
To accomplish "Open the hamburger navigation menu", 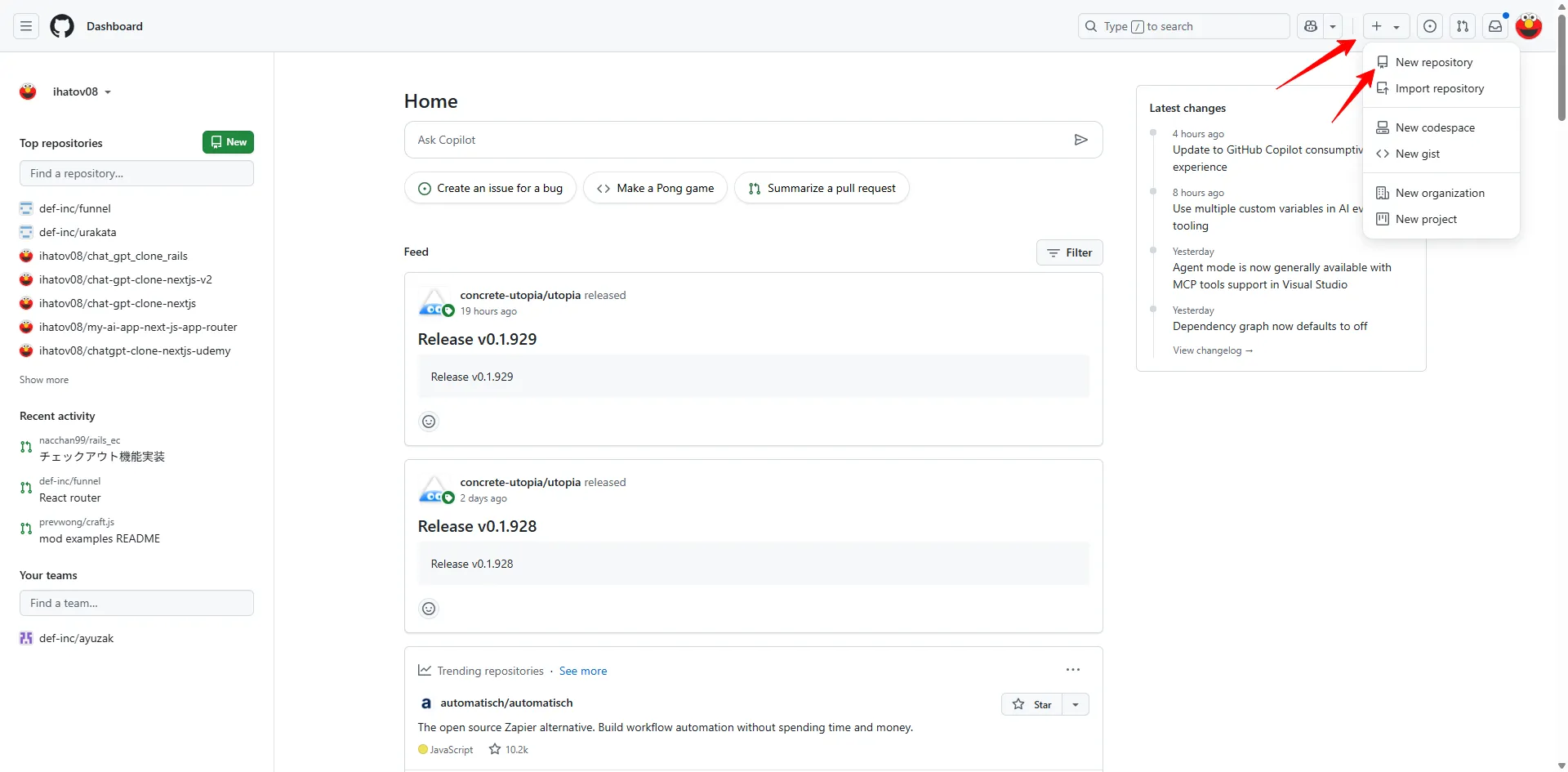I will 26,26.
